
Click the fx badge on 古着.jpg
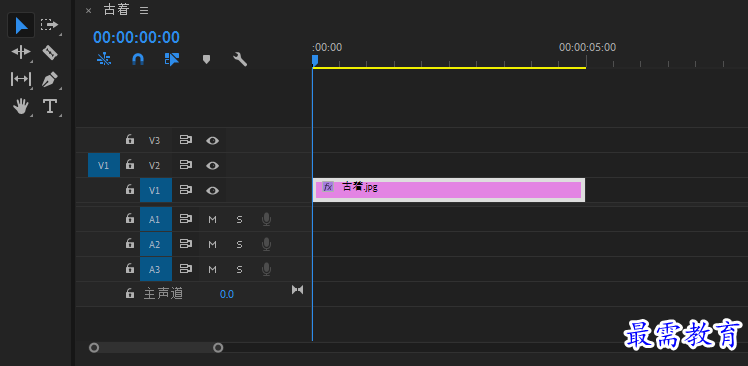pos(328,187)
